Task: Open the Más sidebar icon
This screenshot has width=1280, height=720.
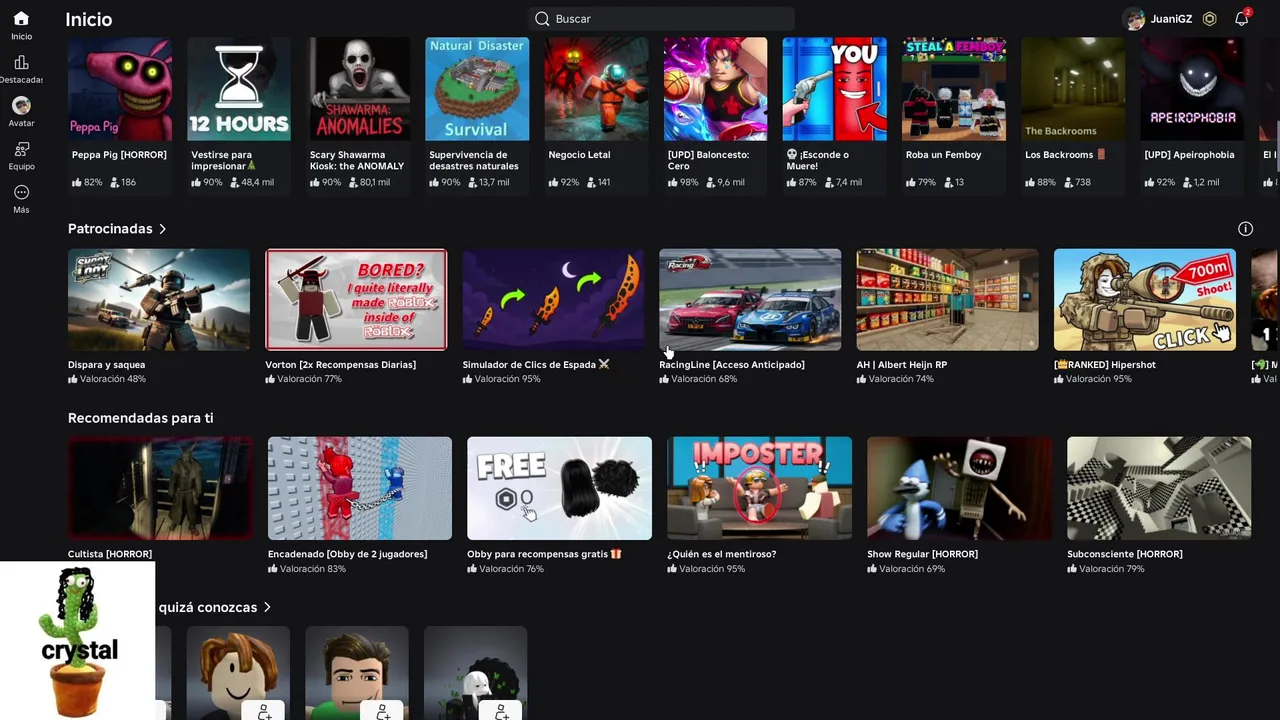Action: [x=21, y=199]
